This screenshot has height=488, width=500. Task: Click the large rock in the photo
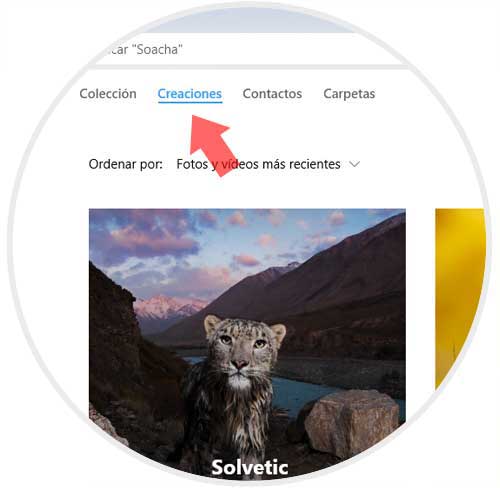tap(352, 423)
